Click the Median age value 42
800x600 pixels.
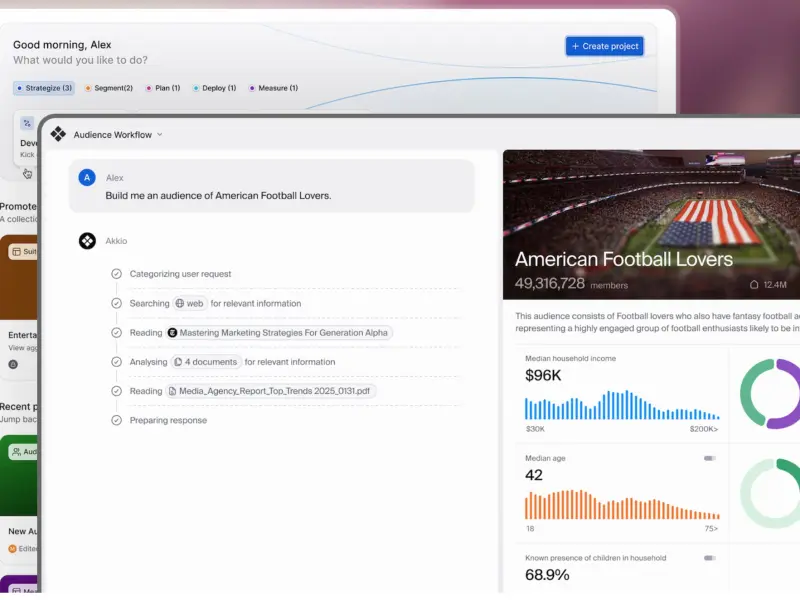point(534,475)
